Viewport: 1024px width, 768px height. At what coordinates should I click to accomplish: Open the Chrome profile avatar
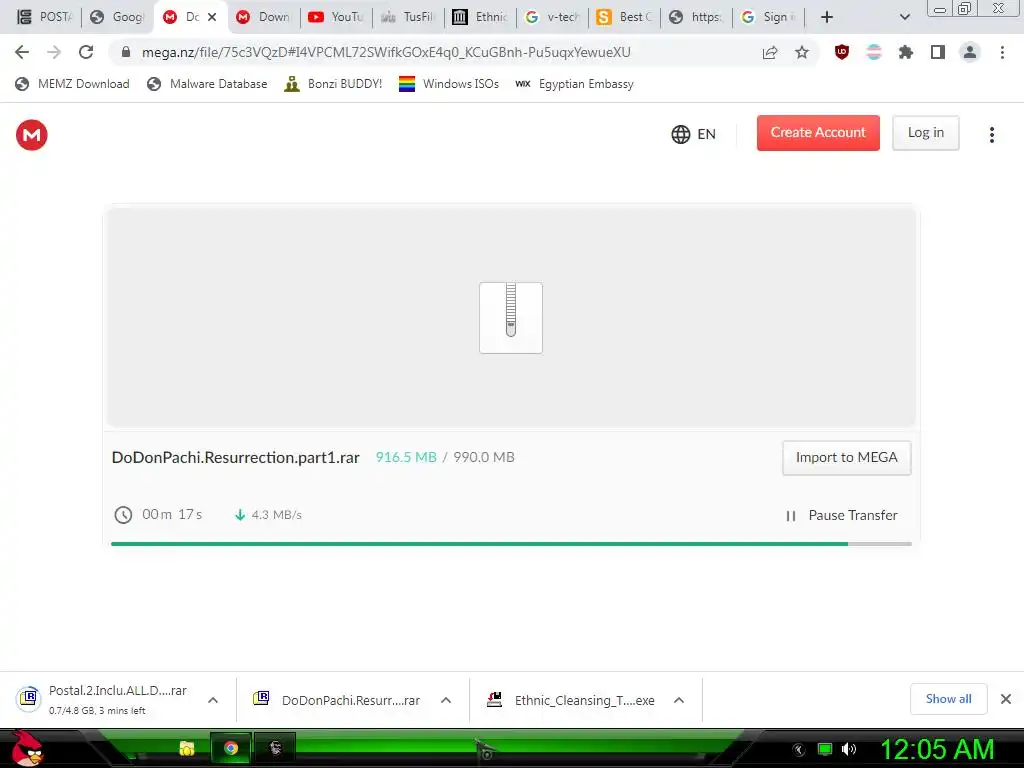[970, 52]
